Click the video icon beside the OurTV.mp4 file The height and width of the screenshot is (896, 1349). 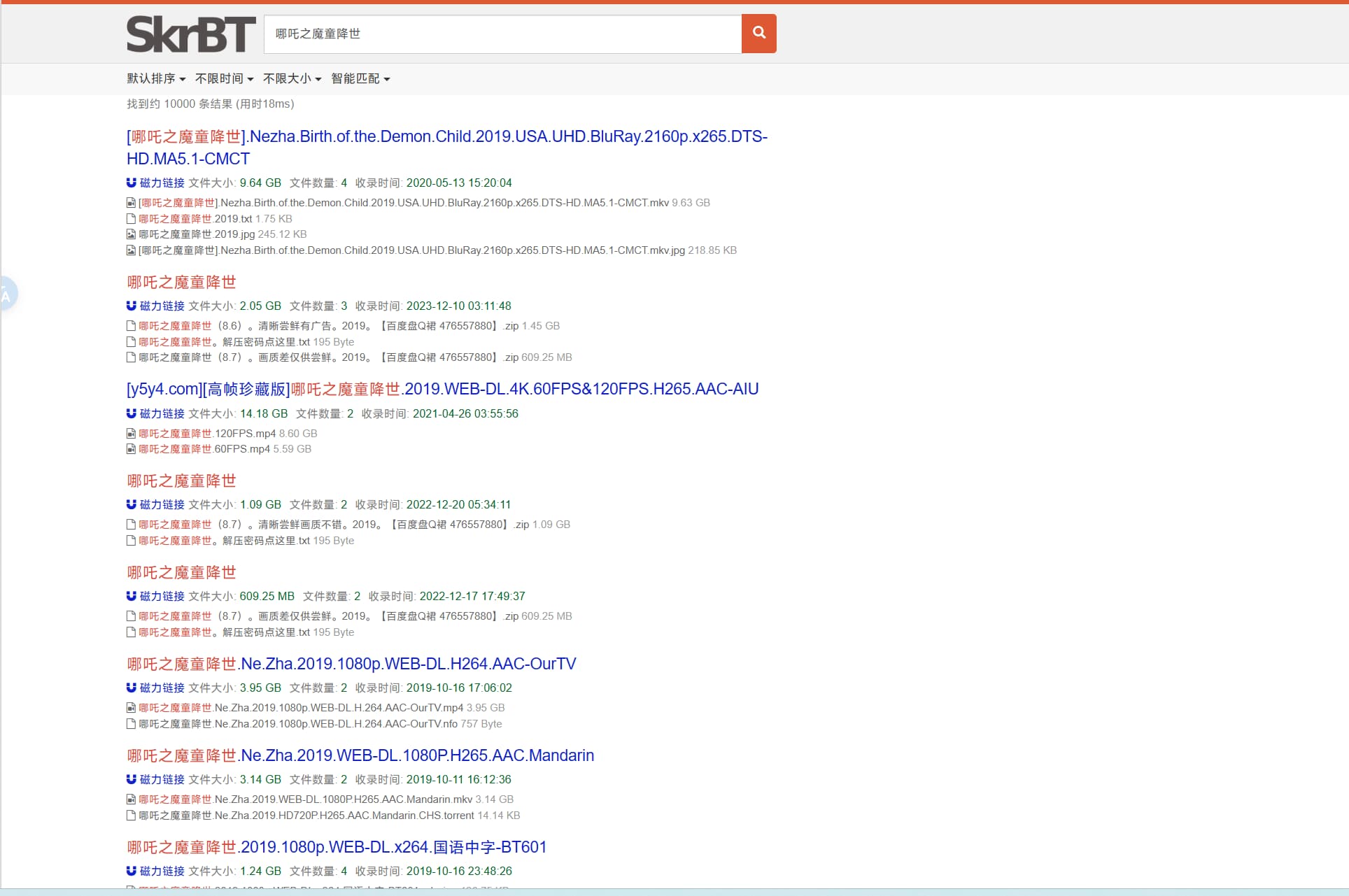tap(131, 708)
